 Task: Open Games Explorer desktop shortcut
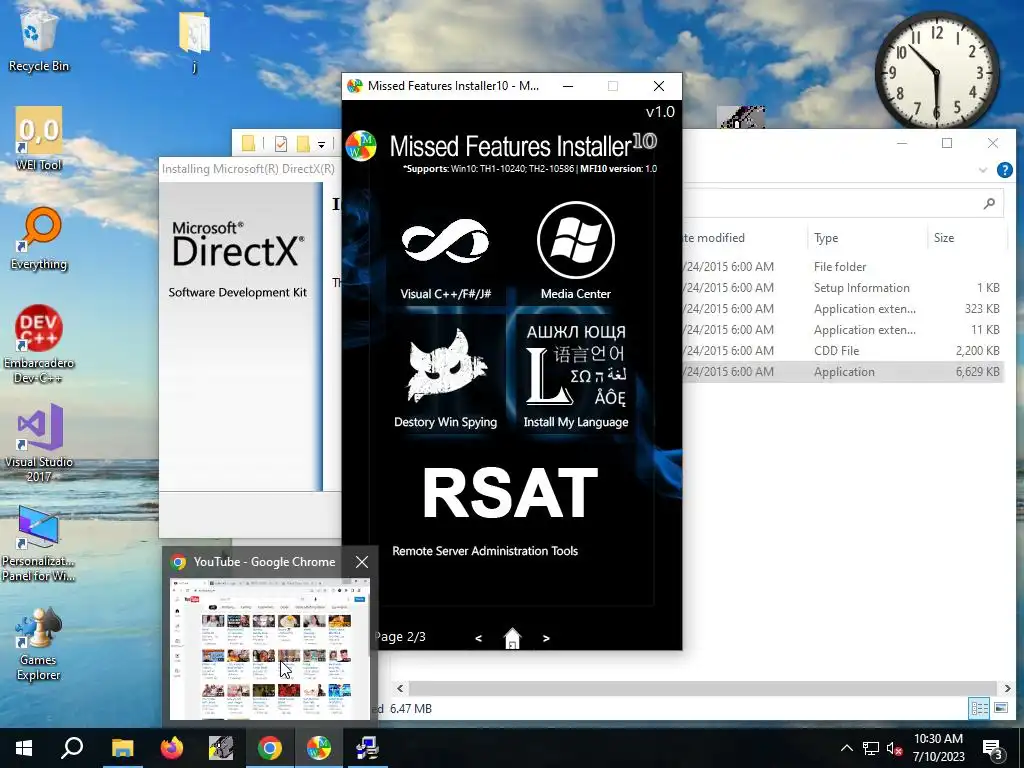[39, 644]
